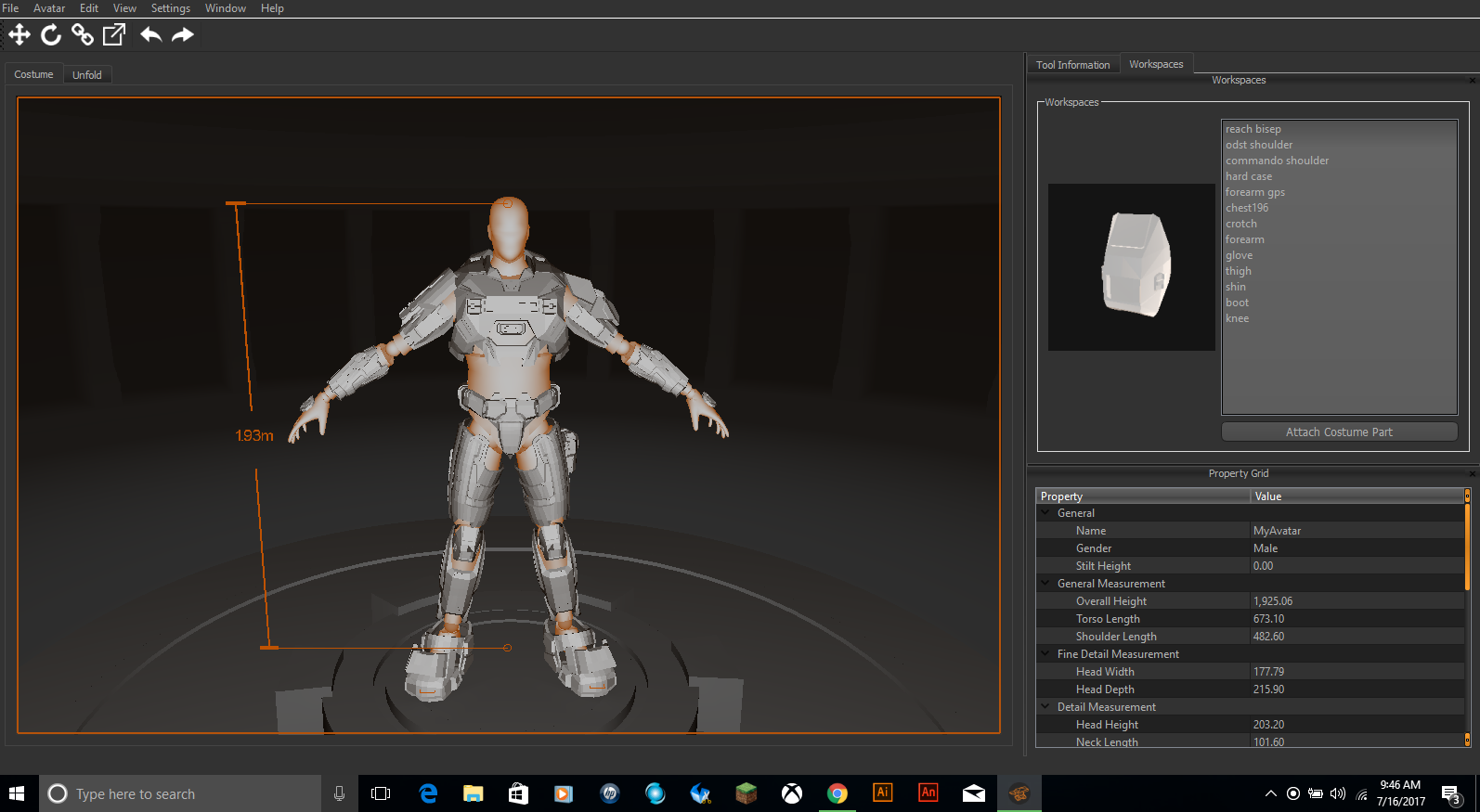Switch to Google Chrome in the taskbar
1480x812 pixels.
pos(837,793)
